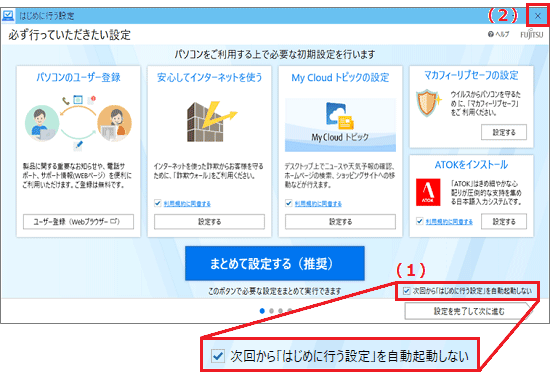Click the マカフィーリブセーフの設定 heading

point(471,75)
